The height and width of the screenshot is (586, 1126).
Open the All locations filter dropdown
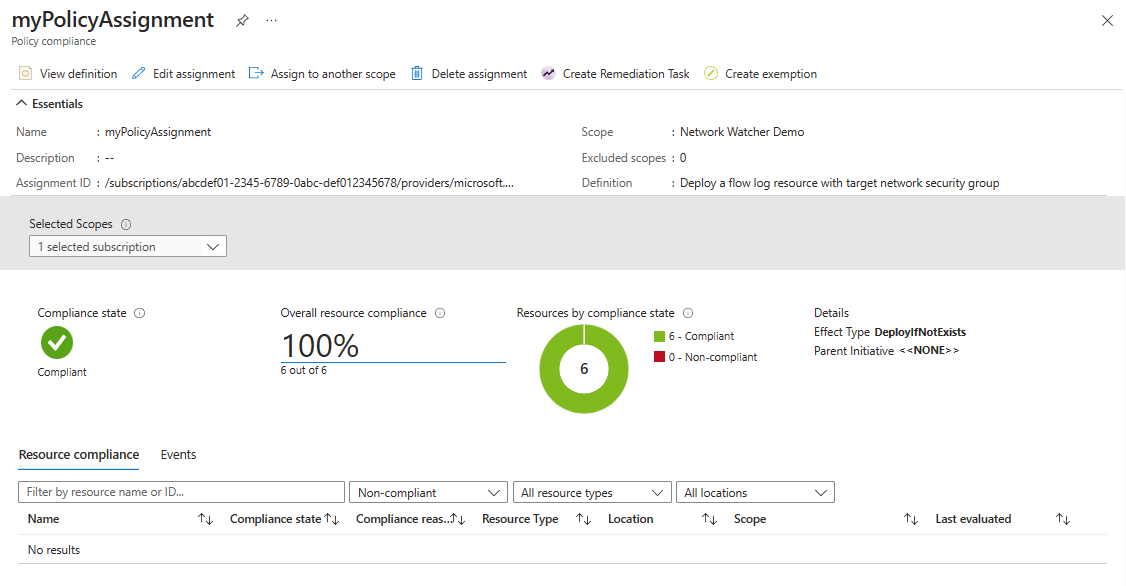[755, 493]
